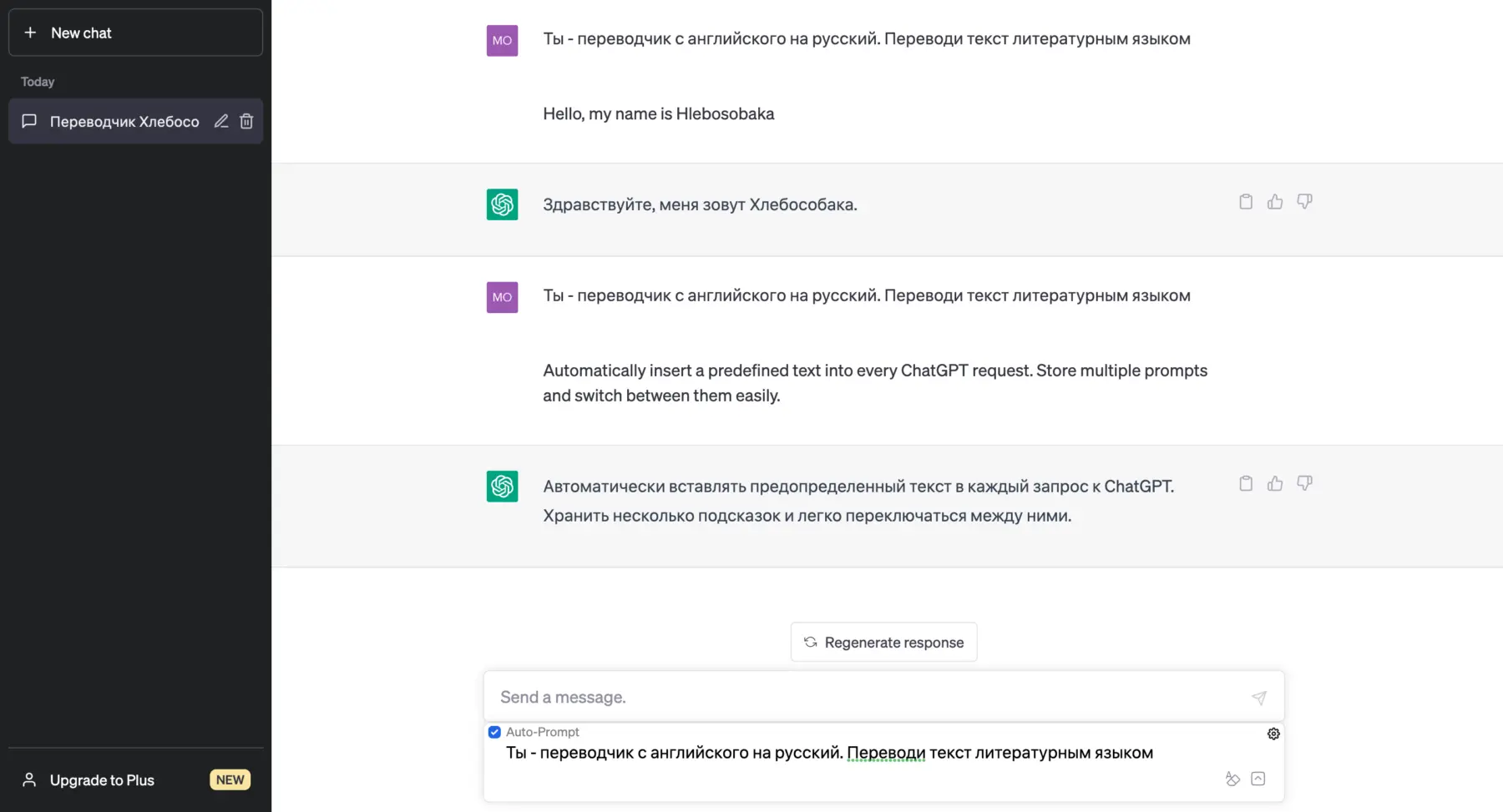Copy the second ChatGPT response to clipboard
This screenshot has width=1503, height=812.
click(x=1245, y=482)
